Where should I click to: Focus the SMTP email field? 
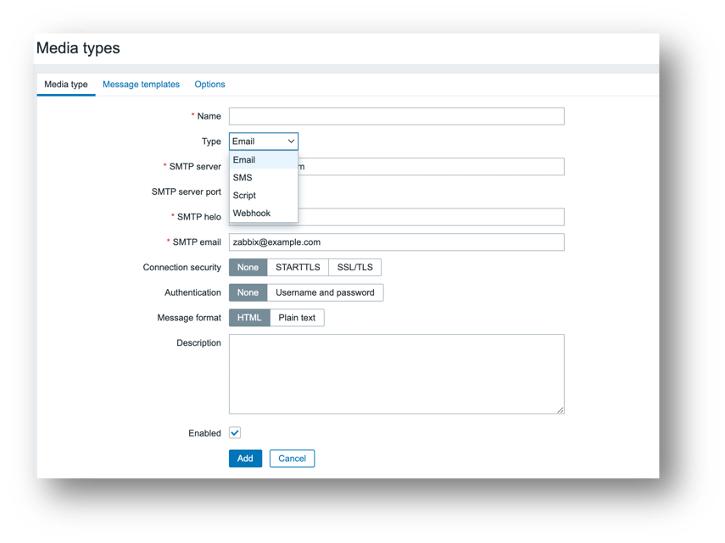click(396, 242)
